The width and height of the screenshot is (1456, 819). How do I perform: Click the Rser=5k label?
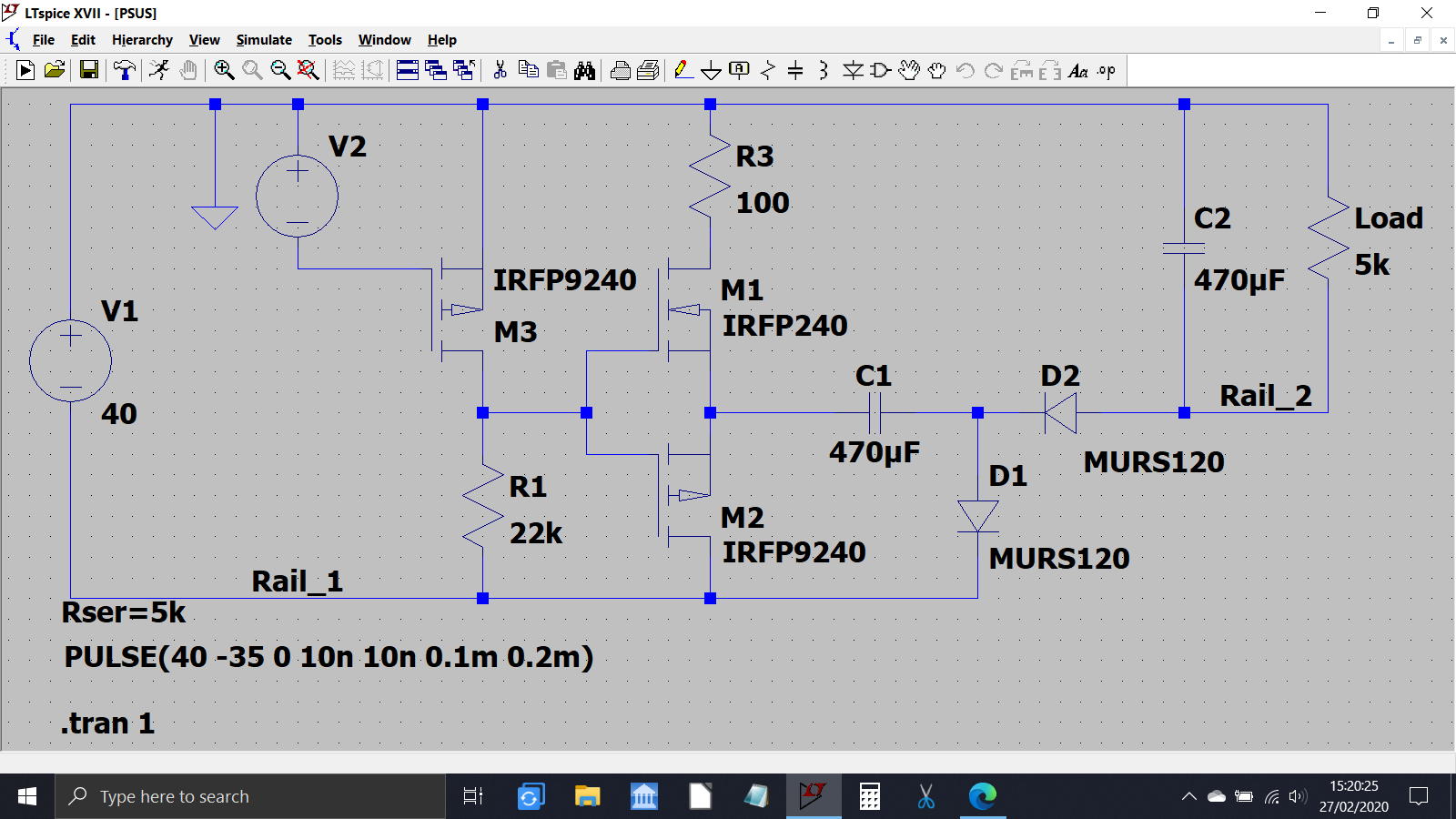(x=123, y=612)
